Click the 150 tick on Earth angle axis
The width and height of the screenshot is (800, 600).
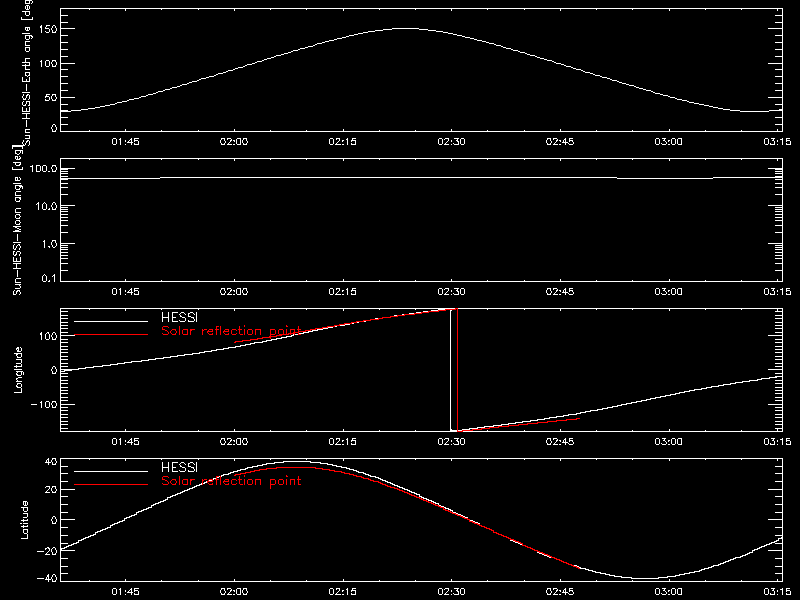coord(48,29)
